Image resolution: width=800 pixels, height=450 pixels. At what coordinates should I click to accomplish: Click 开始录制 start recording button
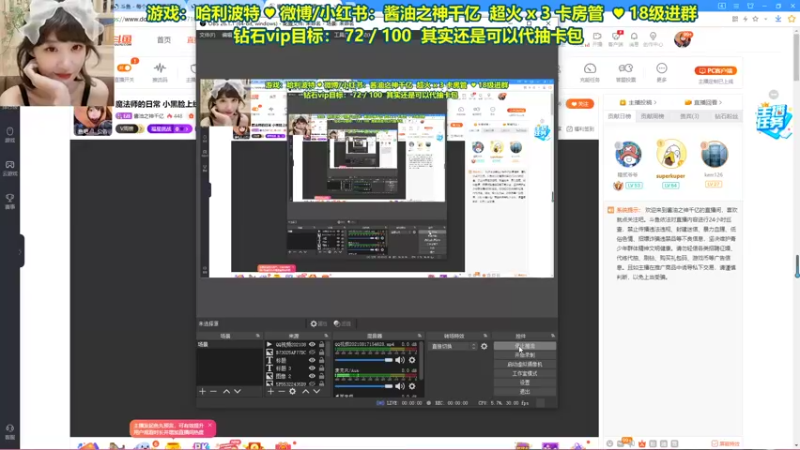524,355
